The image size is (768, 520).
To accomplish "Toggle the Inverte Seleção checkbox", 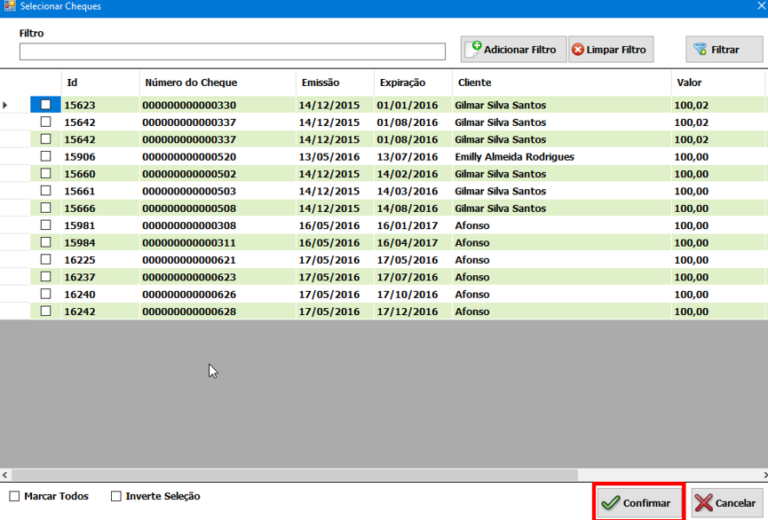I will click(116, 496).
